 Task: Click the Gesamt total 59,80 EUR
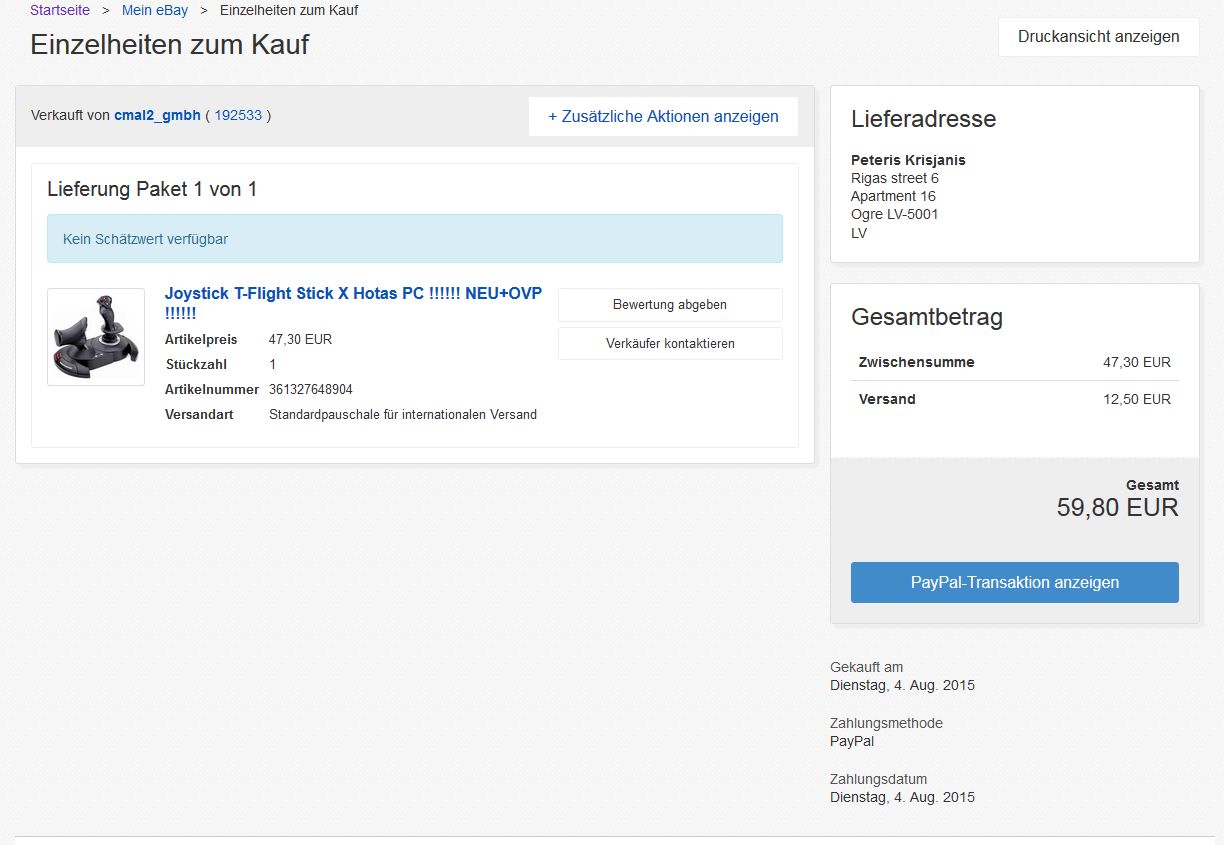pos(1118,507)
